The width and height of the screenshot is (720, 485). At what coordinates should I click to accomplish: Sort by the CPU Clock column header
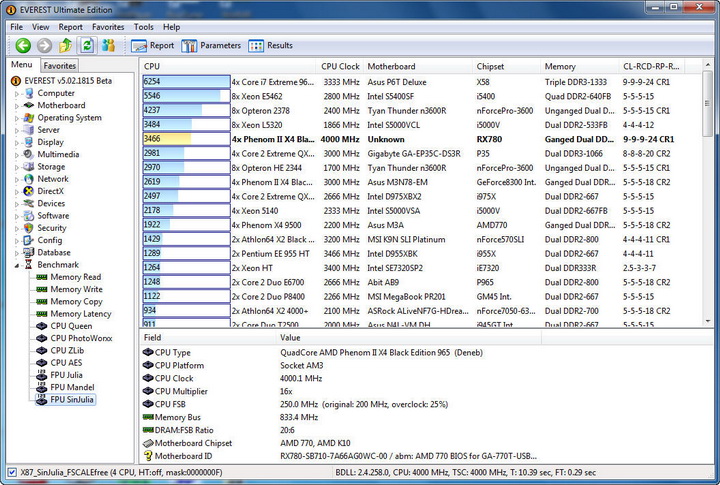pyautogui.click(x=340, y=66)
